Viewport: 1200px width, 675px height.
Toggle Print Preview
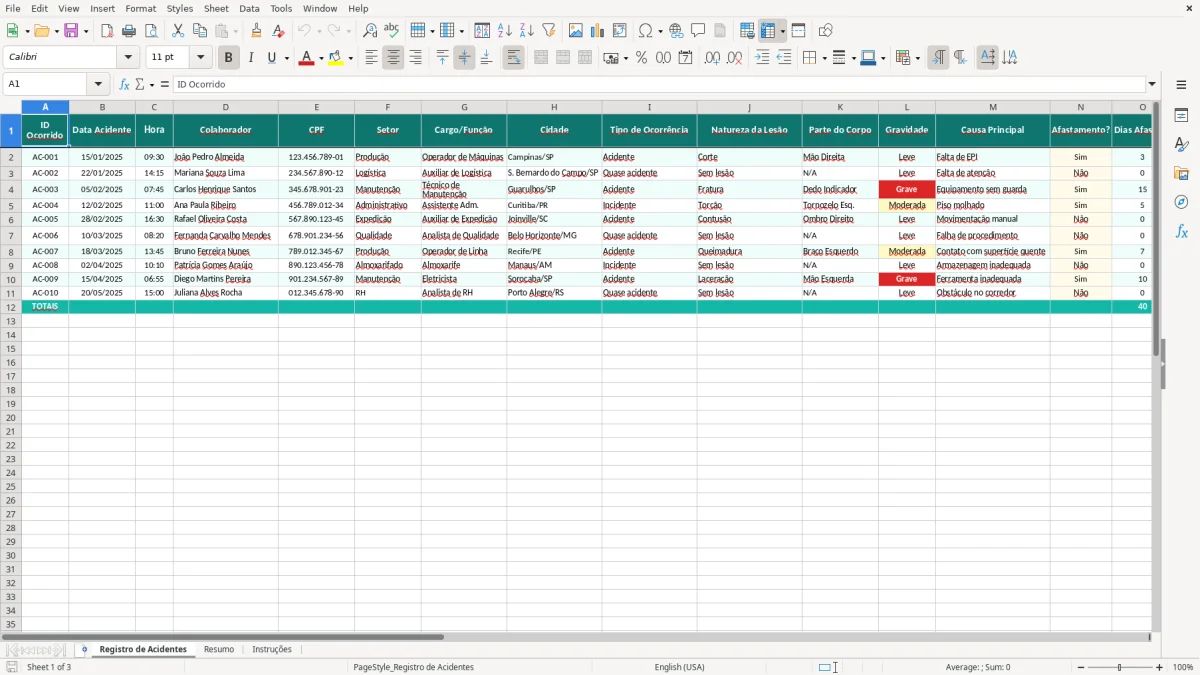tap(151, 31)
